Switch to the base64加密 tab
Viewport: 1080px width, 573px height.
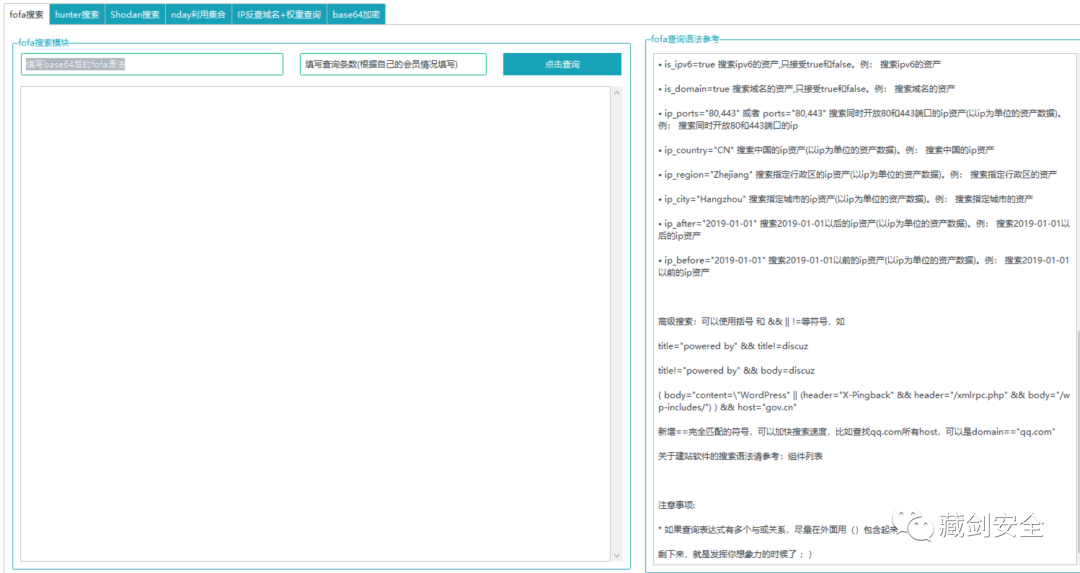355,14
